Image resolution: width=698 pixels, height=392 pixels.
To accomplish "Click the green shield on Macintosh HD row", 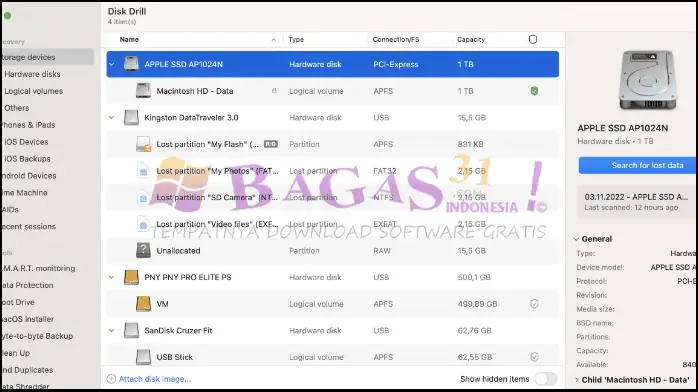I will [x=534, y=91].
